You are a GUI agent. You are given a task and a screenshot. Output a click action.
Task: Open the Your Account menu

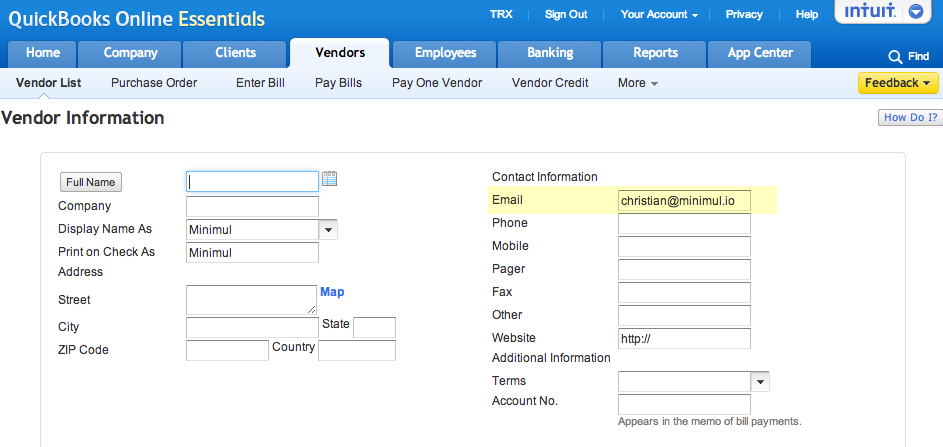click(x=659, y=14)
